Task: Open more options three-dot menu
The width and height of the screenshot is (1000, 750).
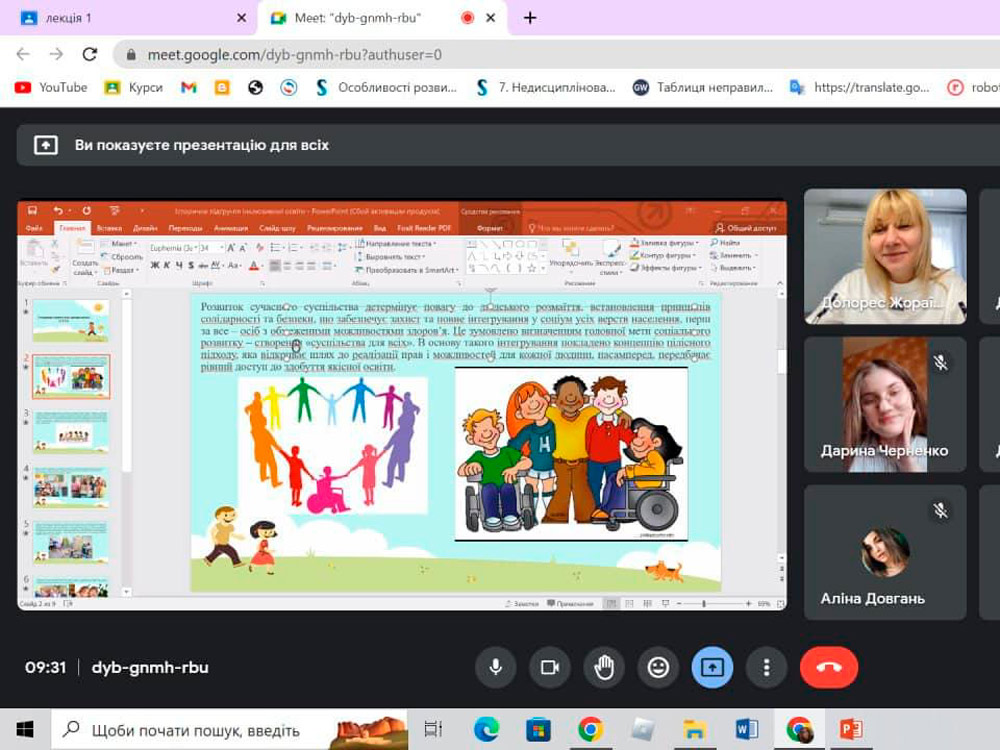Action: [x=766, y=668]
